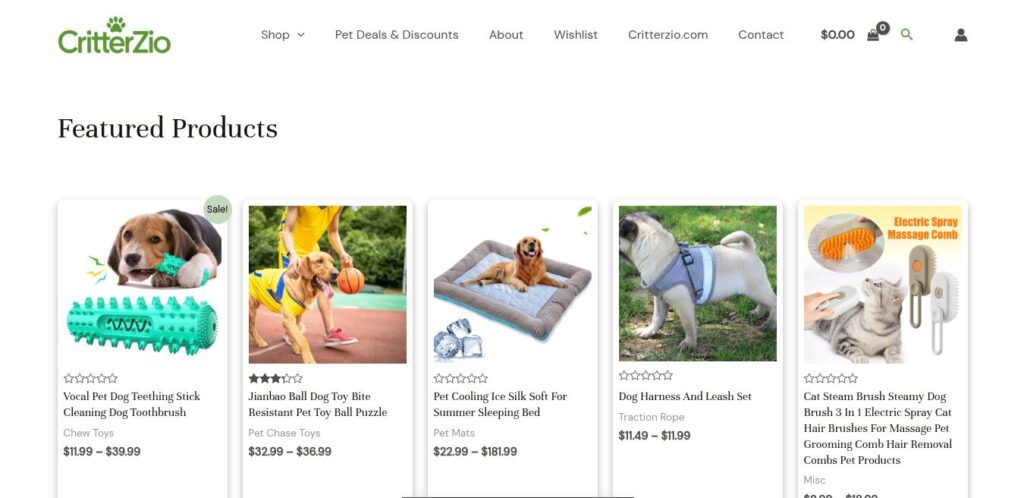Open Dog Harness And Leash Set link

685,396
